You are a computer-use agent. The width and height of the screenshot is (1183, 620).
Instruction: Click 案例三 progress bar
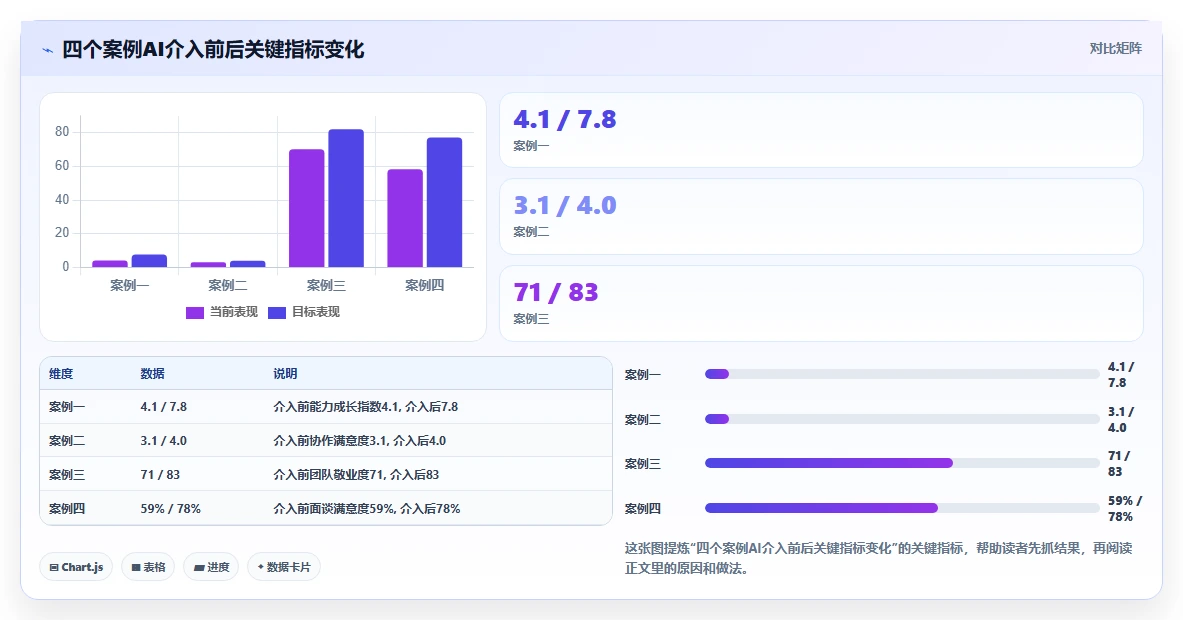[x=902, y=463]
